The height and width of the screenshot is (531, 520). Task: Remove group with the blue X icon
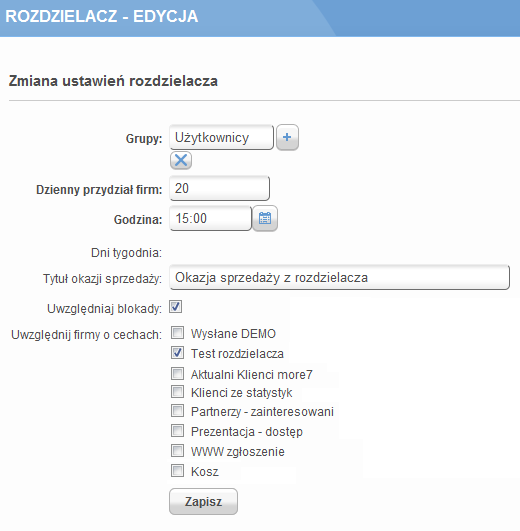tap(181, 160)
